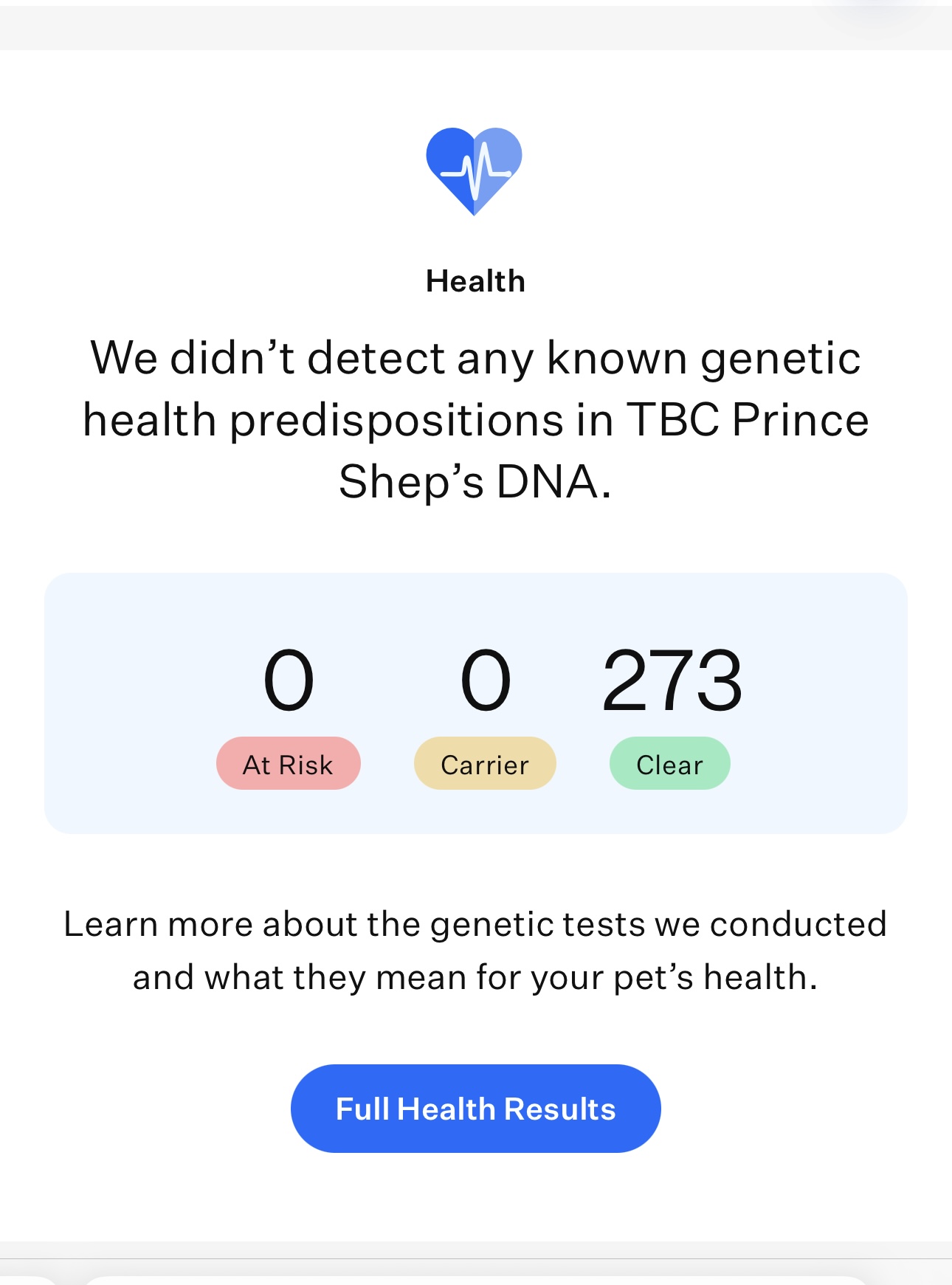
Task: Click the 273 Clear tests number
Action: point(672,681)
